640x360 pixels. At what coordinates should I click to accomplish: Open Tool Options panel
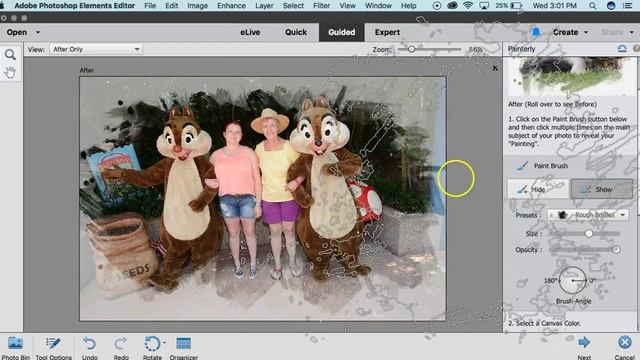tap(53, 347)
